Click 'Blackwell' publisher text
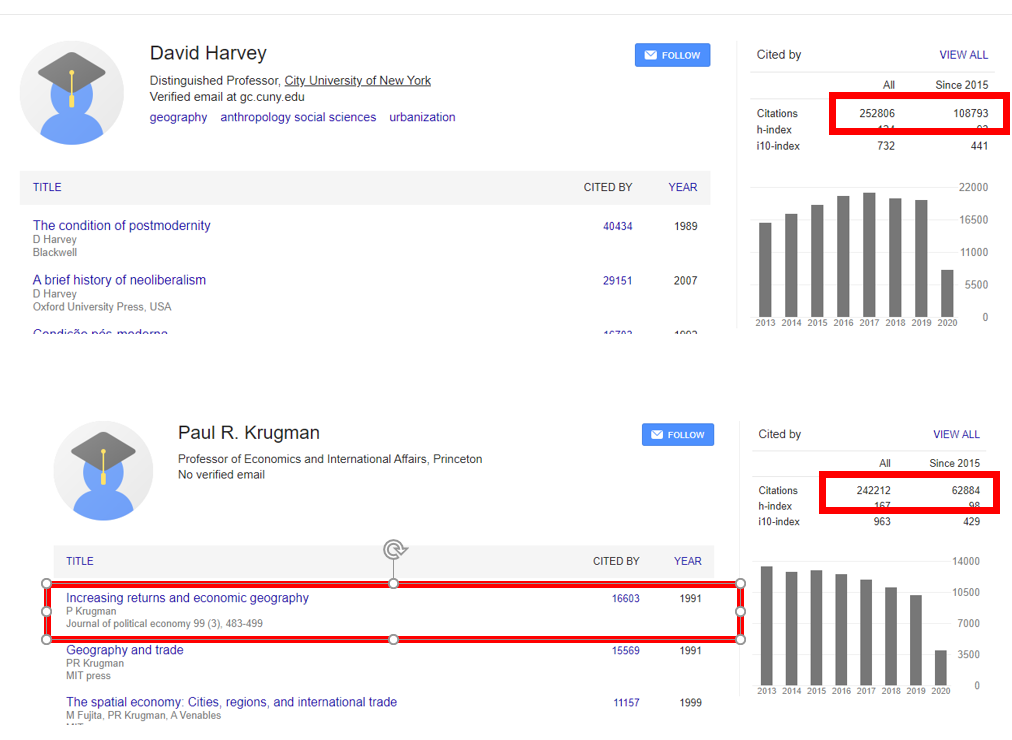The height and width of the screenshot is (740, 1012). pyautogui.click(x=55, y=252)
